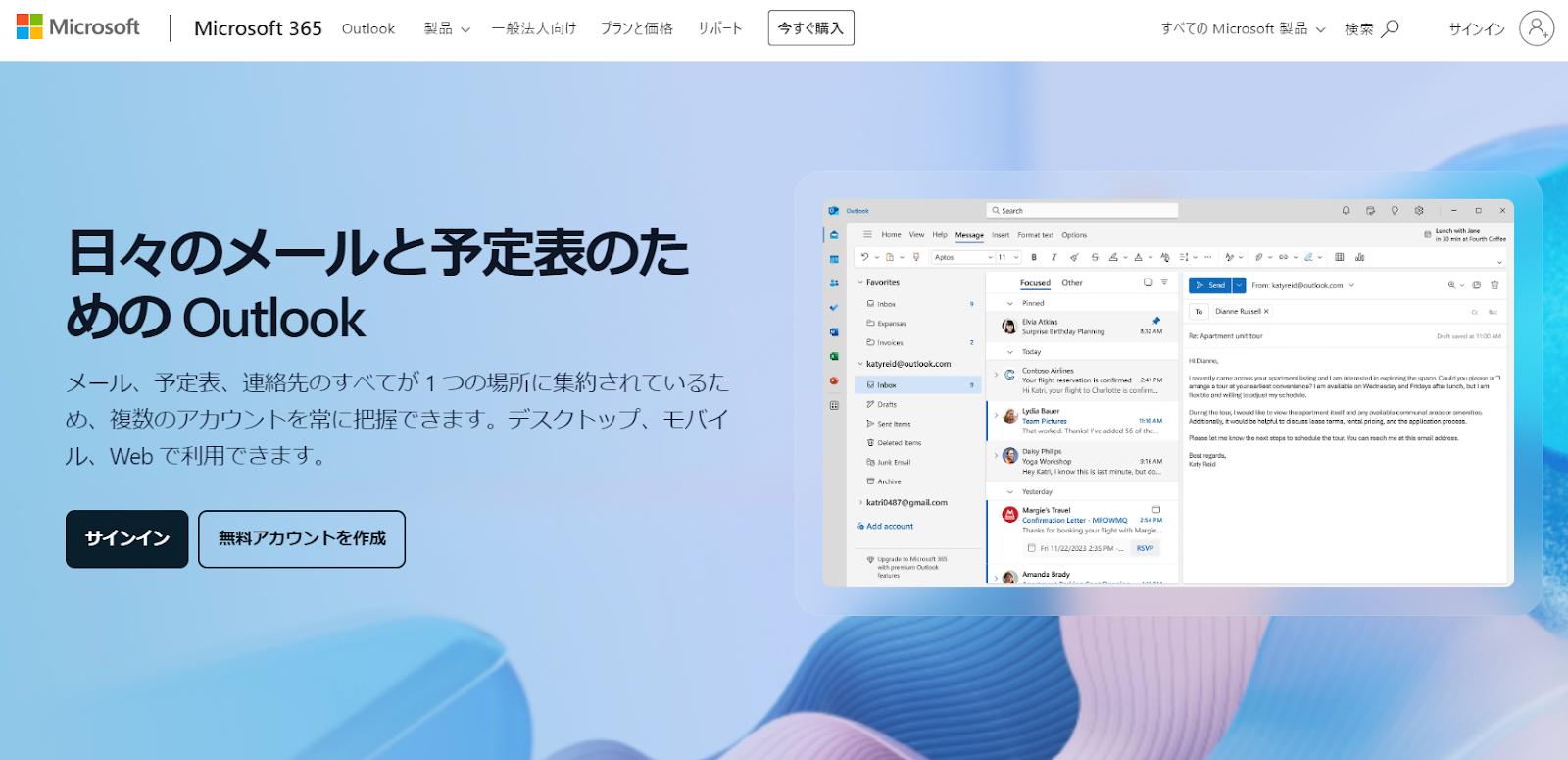Open the Lydia Bauer Team Pictures email
The width and height of the screenshot is (1568, 760).
(1083, 421)
